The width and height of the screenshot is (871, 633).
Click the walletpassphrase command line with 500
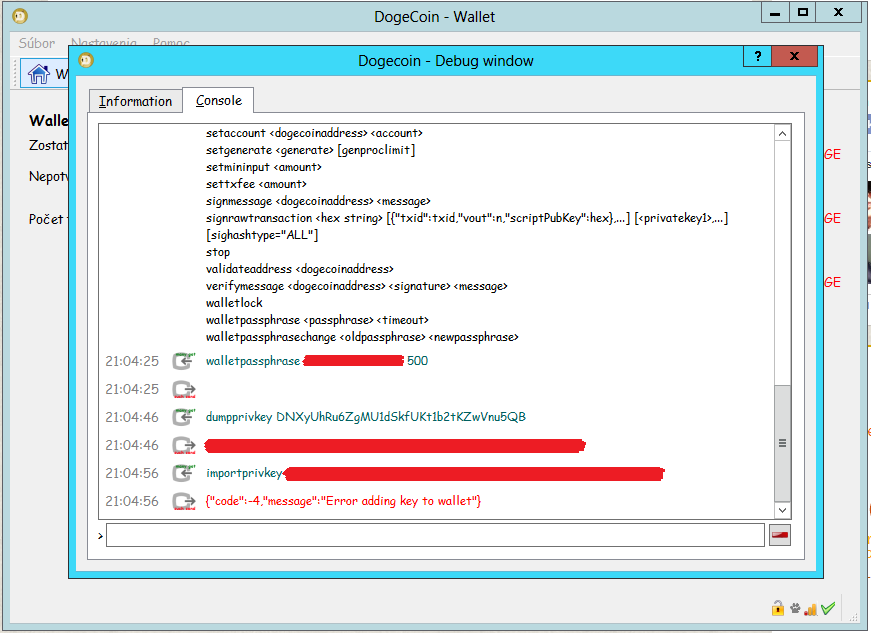click(x=317, y=361)
